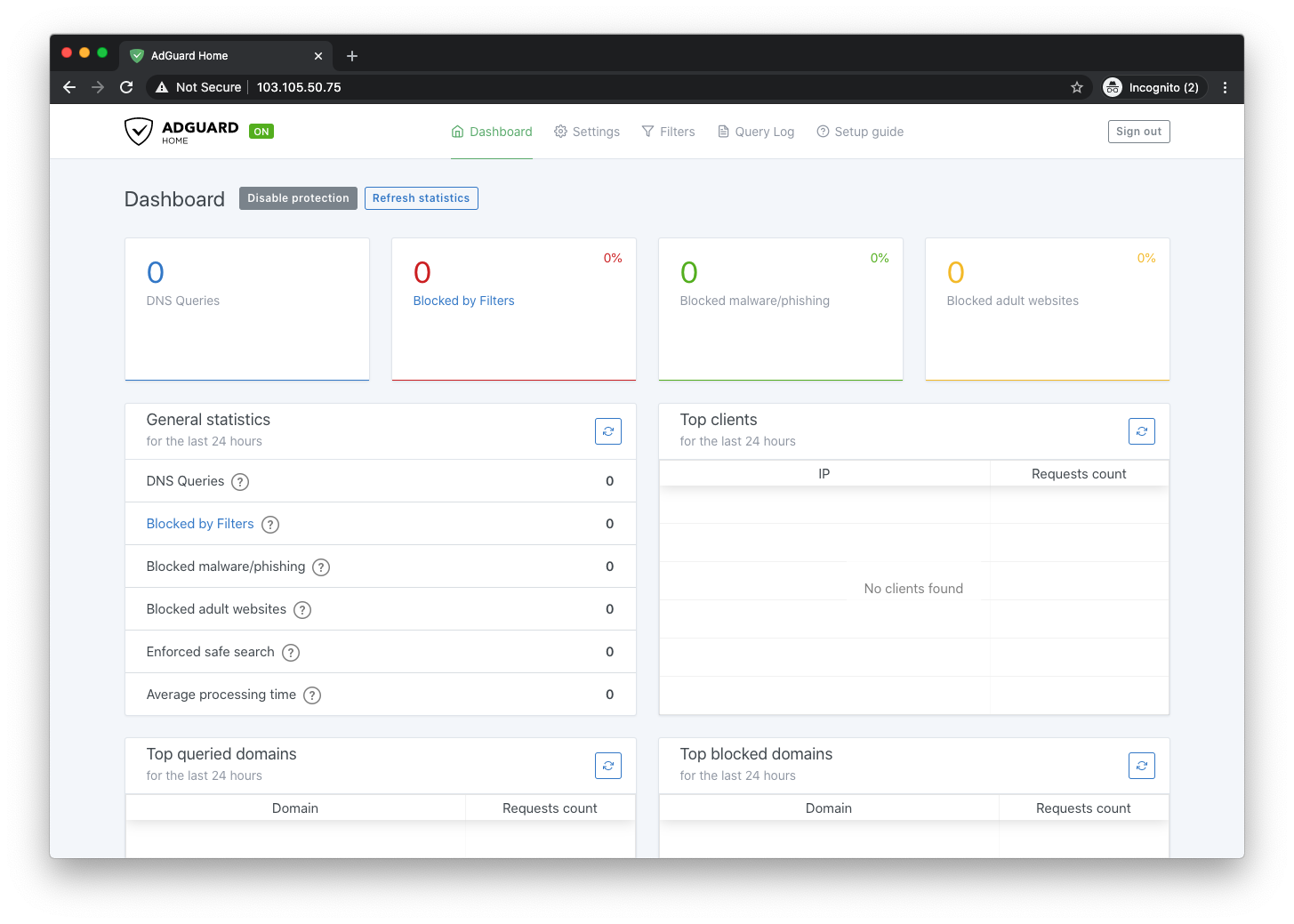Refresh the General statistics panel

pos(607,431)
